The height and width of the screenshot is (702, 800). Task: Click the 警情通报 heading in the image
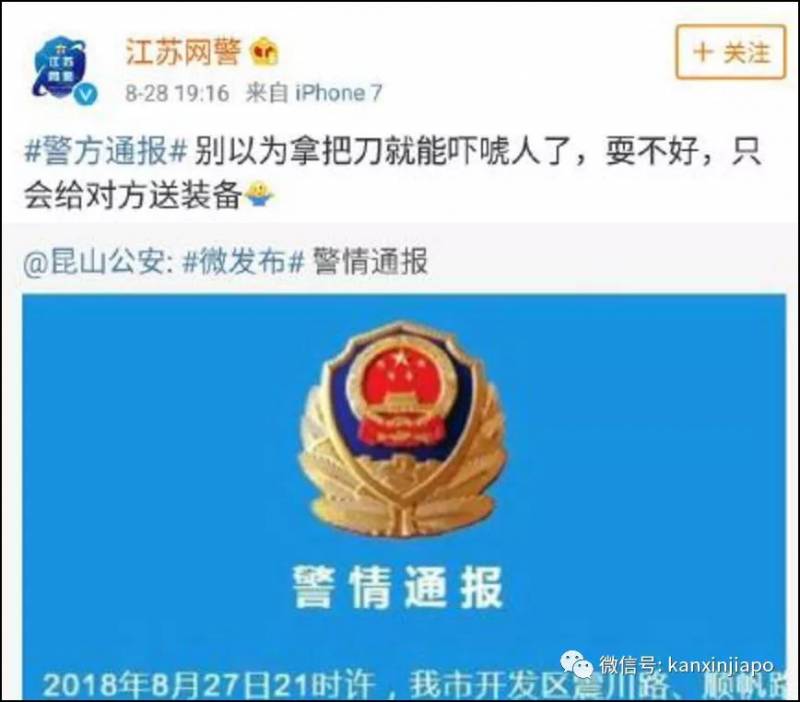click(x=398, y=587)
